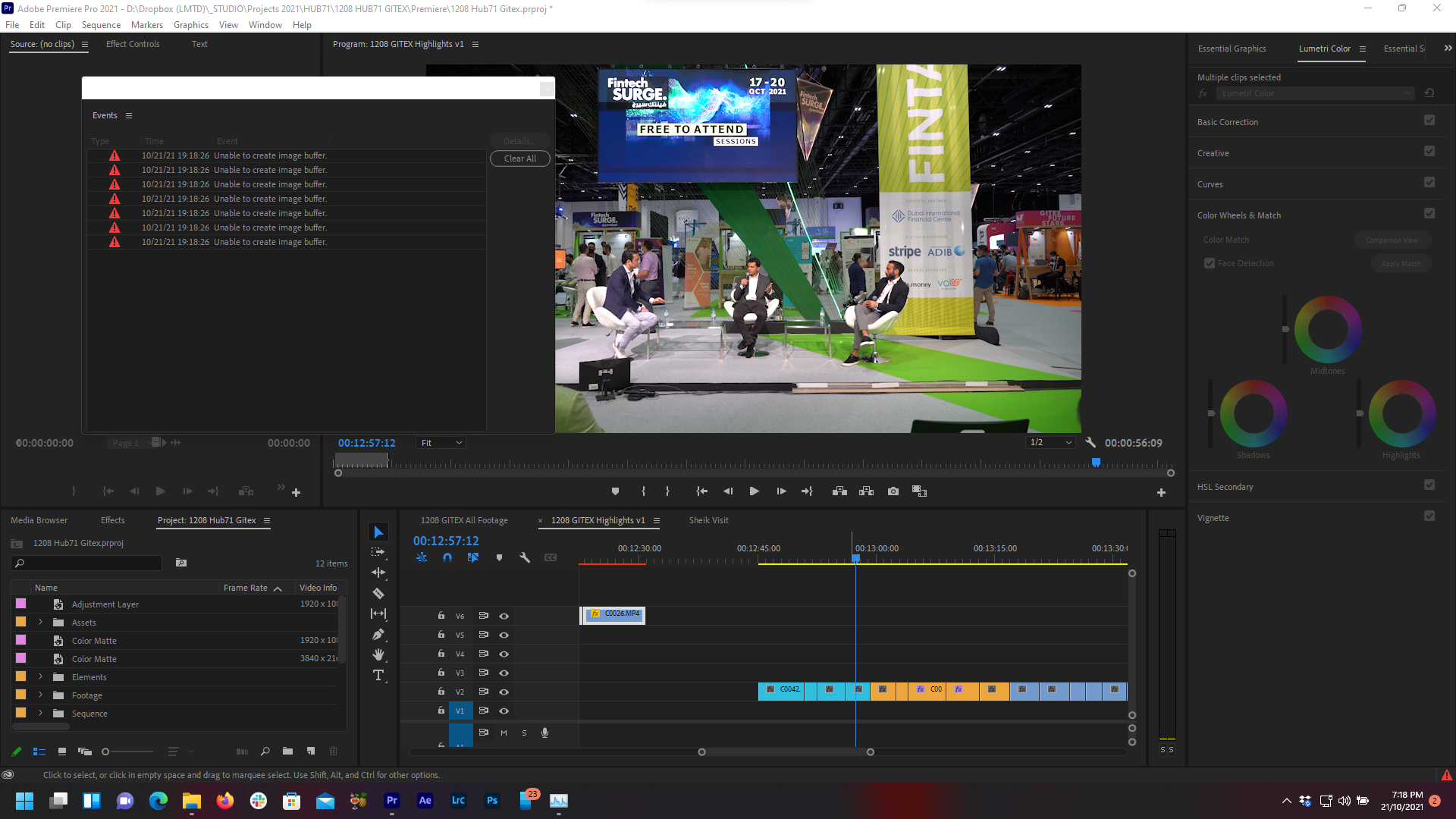Mute the A1 audio track
This screenshot has height=819, width=1456.
[x=503, y=733]
